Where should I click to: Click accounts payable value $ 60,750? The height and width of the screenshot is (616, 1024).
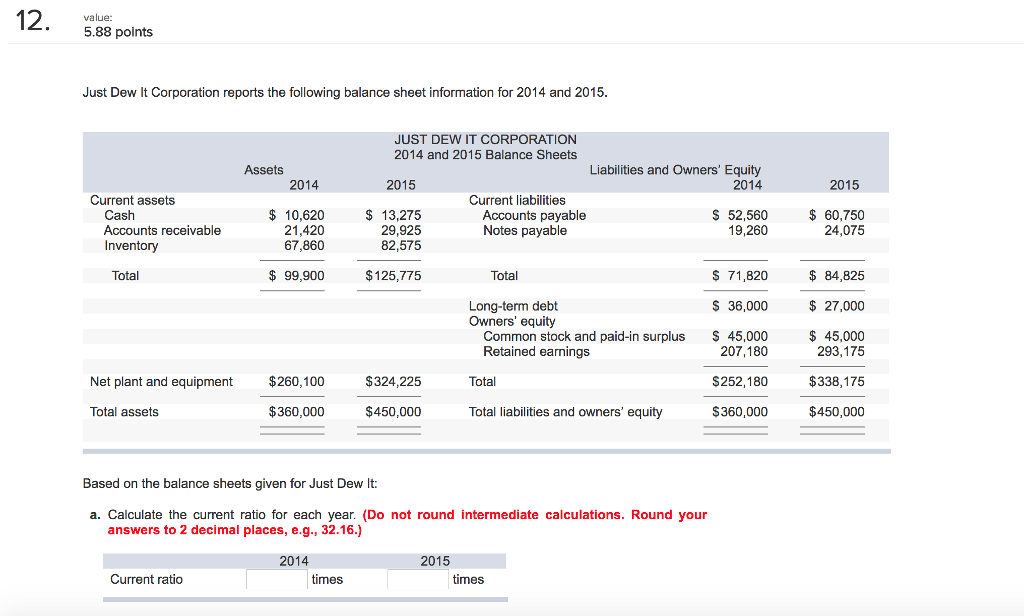pos(837,216)
